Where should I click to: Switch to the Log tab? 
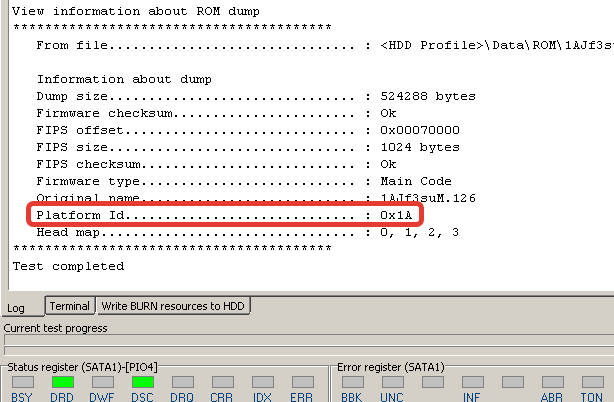click(x=16, y=307)
